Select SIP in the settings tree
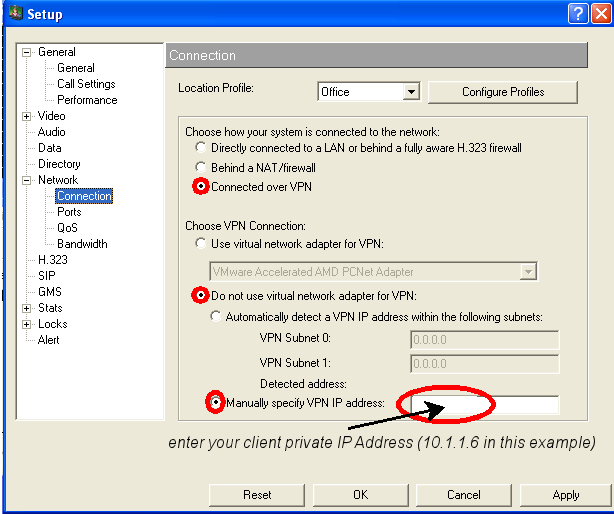The height and width of the screenshot is (514, 614). (x=47, y=276)
